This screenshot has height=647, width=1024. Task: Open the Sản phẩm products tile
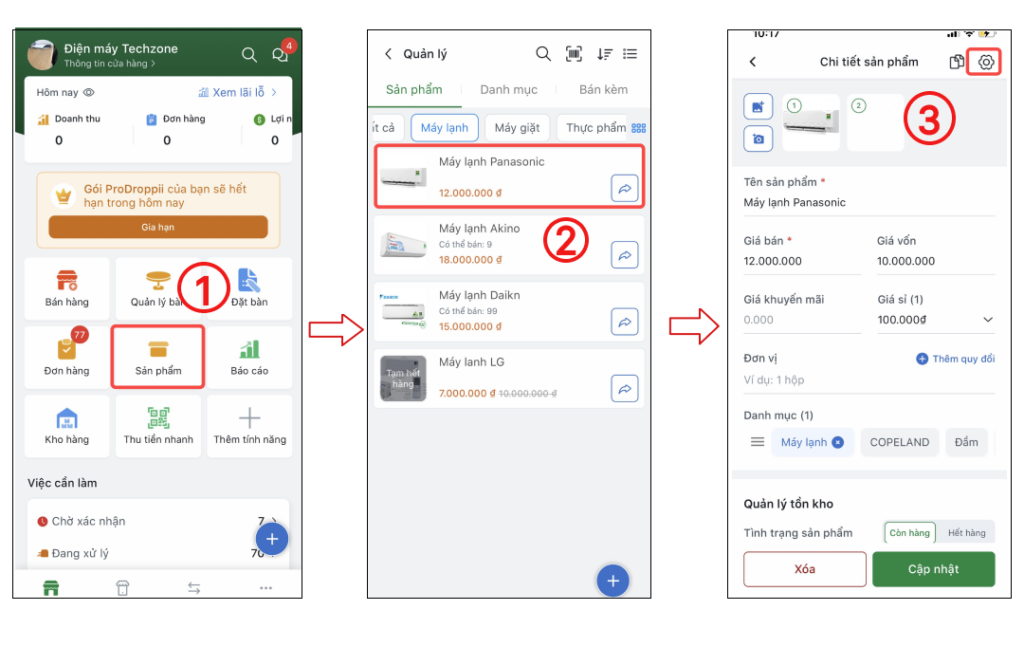[x=158, y=357]
